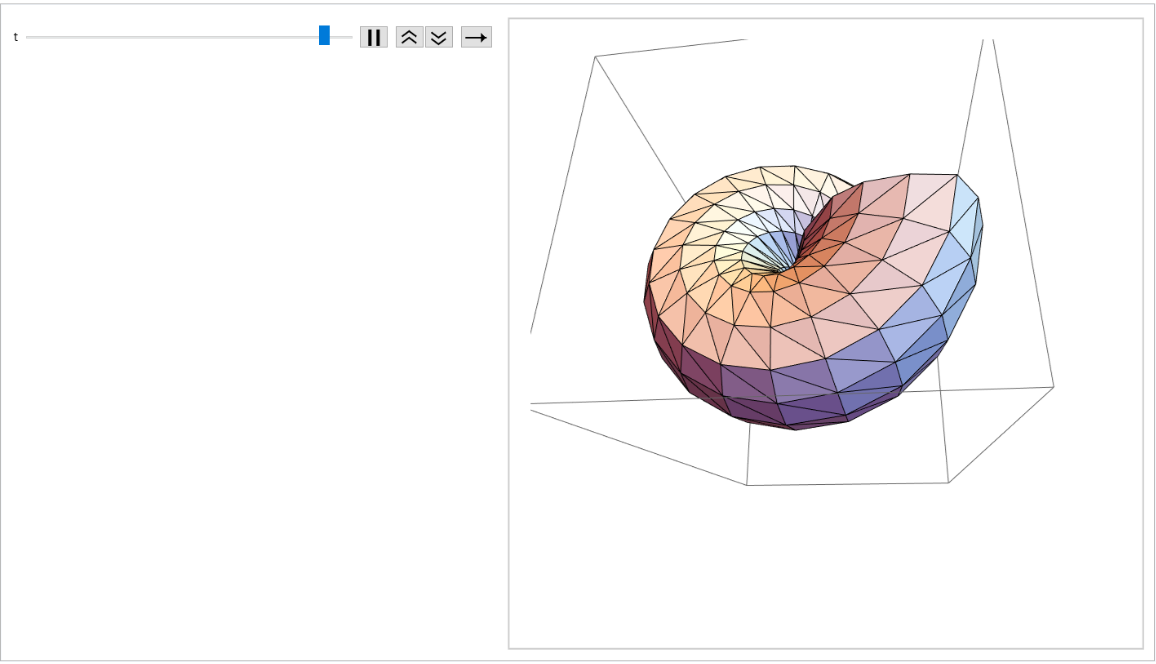Click the slower double-down chevron button
The width and height of the screenshot is (1156, 664).
pos(439,37)
